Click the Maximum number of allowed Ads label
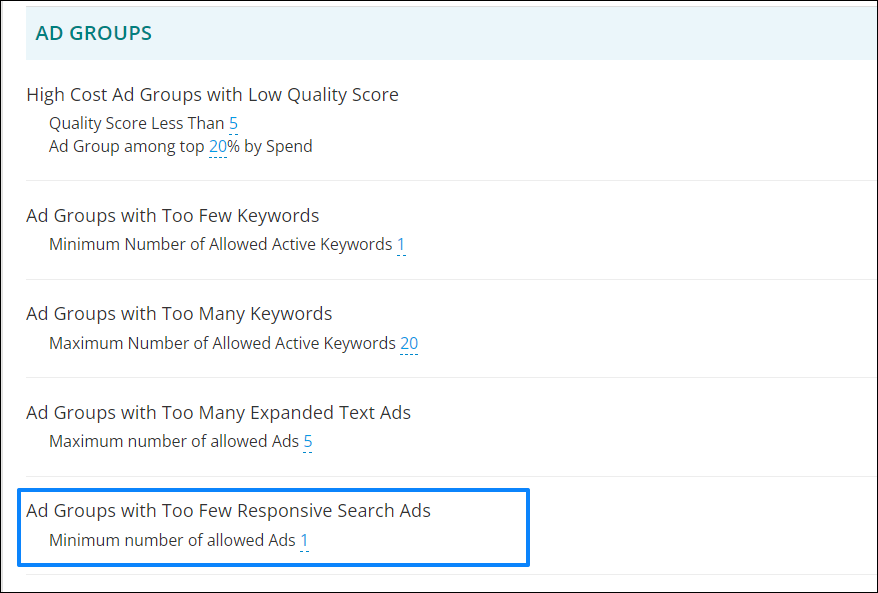The height and width of the screenshot is (593, 878). tap(174, 441)
